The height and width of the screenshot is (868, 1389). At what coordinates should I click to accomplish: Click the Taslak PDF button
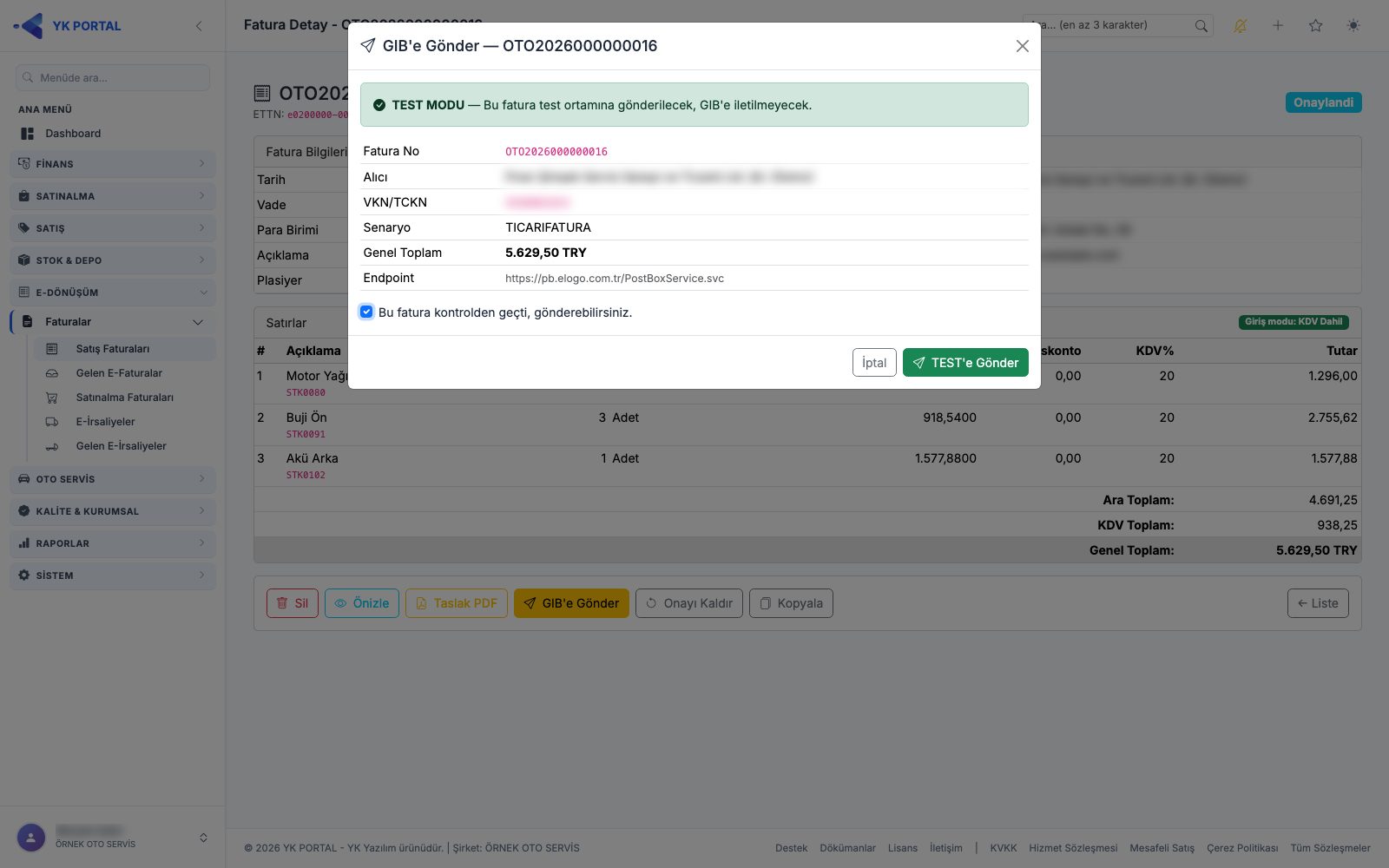coord(457,603)
